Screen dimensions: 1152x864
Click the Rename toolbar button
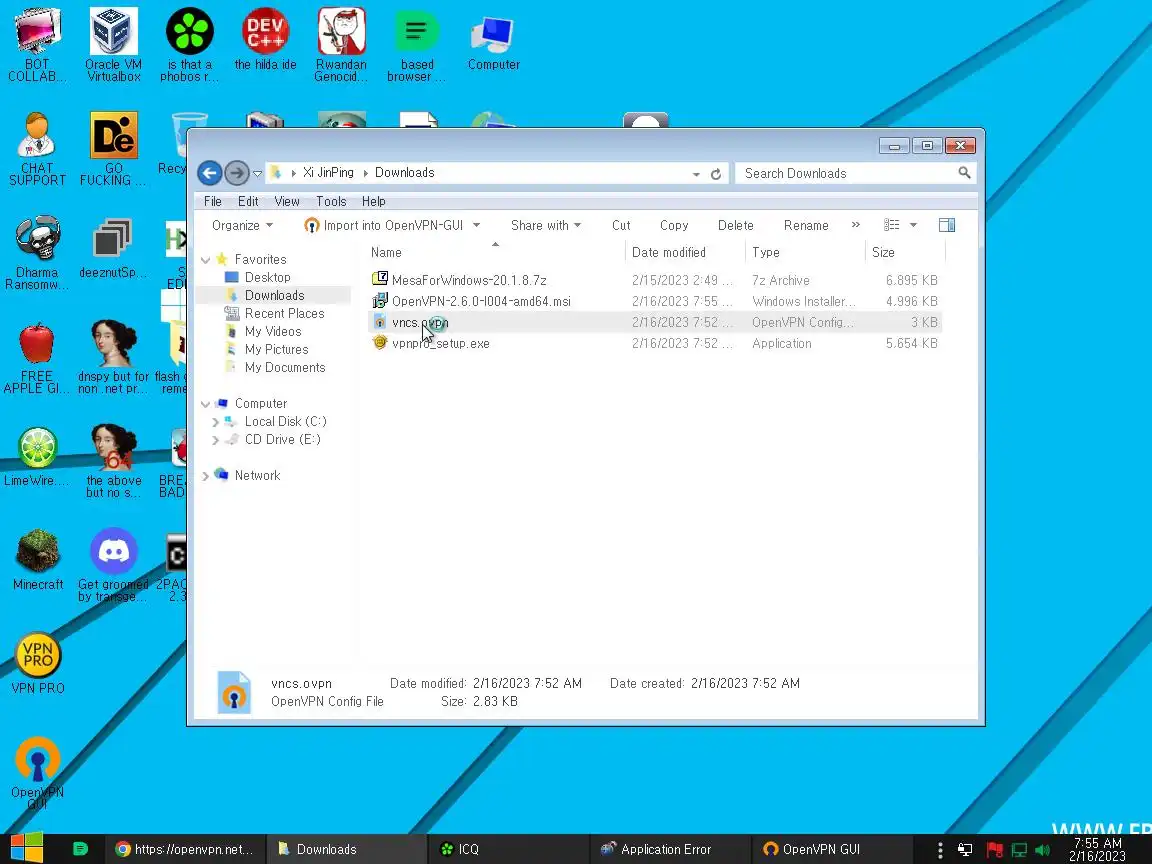[806, 226]
